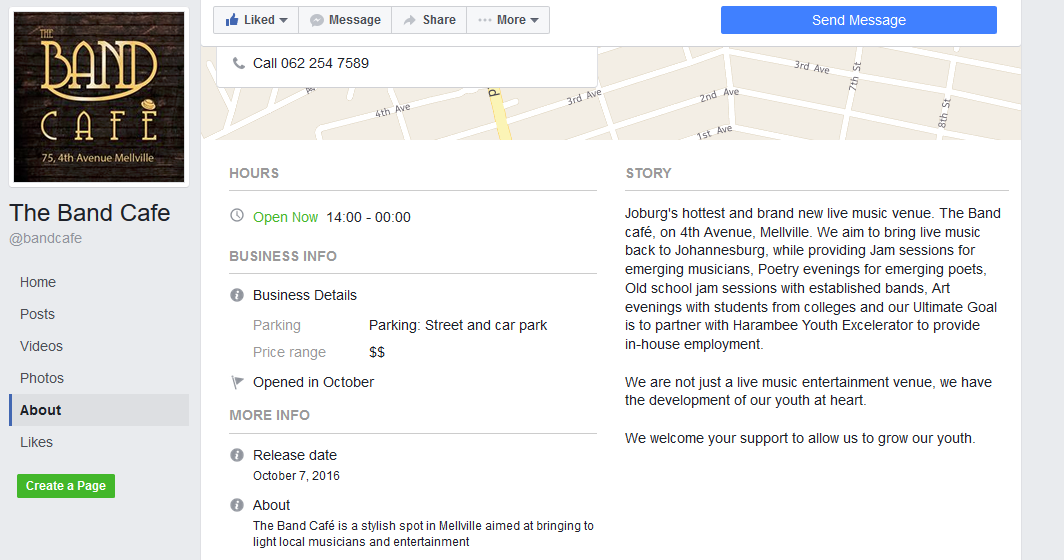Go to the Photos section
The image size is (1064, 560).
pyautogui.click(x=41, y=378)
